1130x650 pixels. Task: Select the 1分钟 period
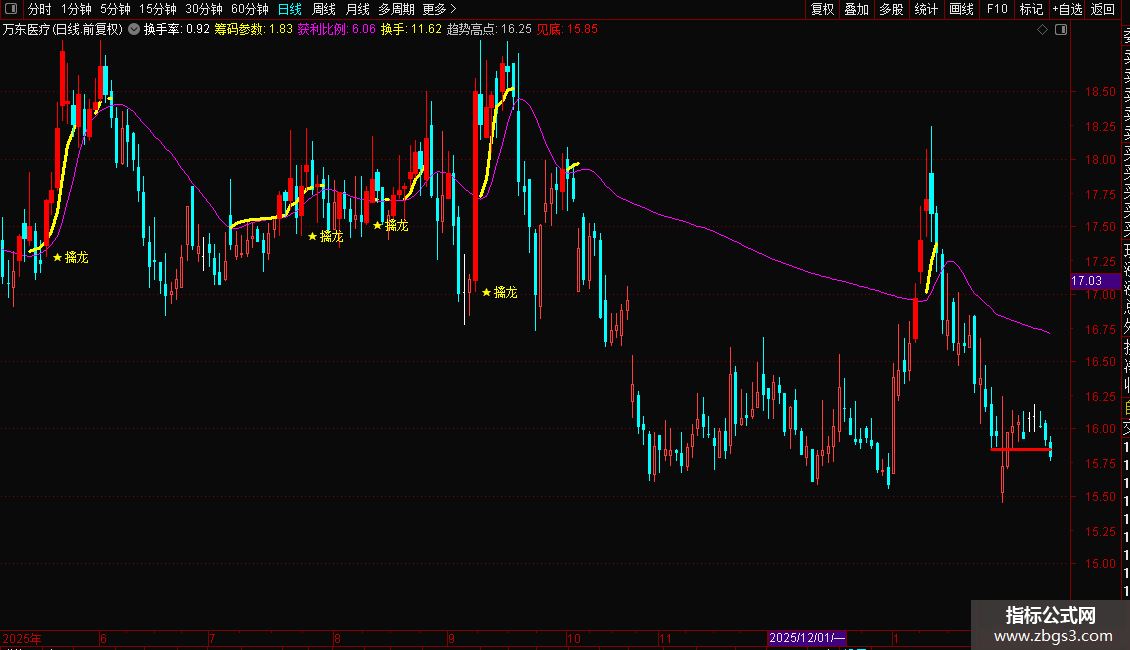point(76,9)
